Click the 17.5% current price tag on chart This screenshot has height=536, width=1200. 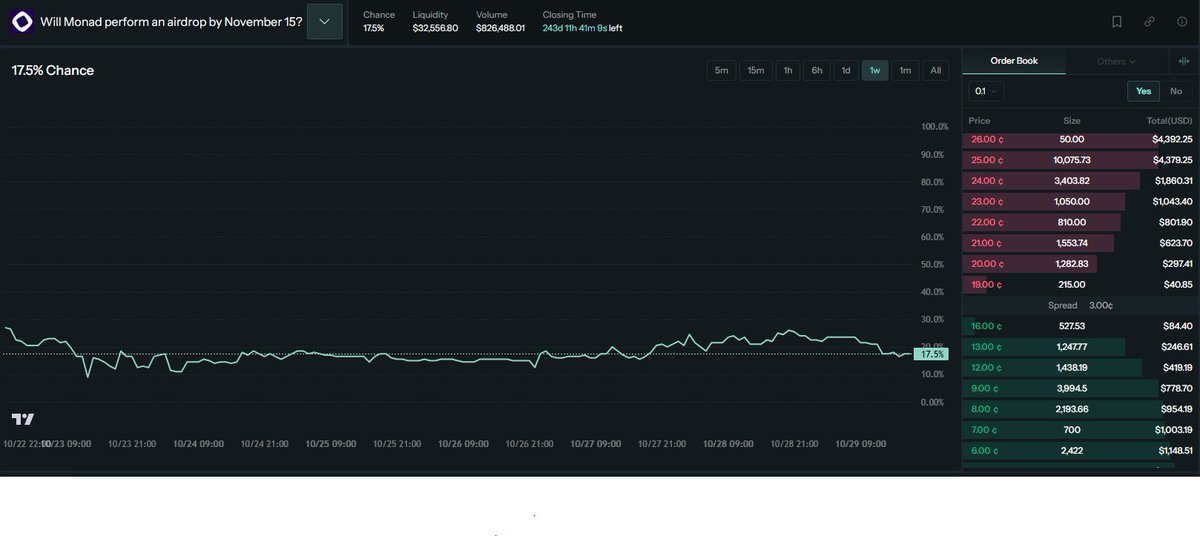[x=932, y=354]
